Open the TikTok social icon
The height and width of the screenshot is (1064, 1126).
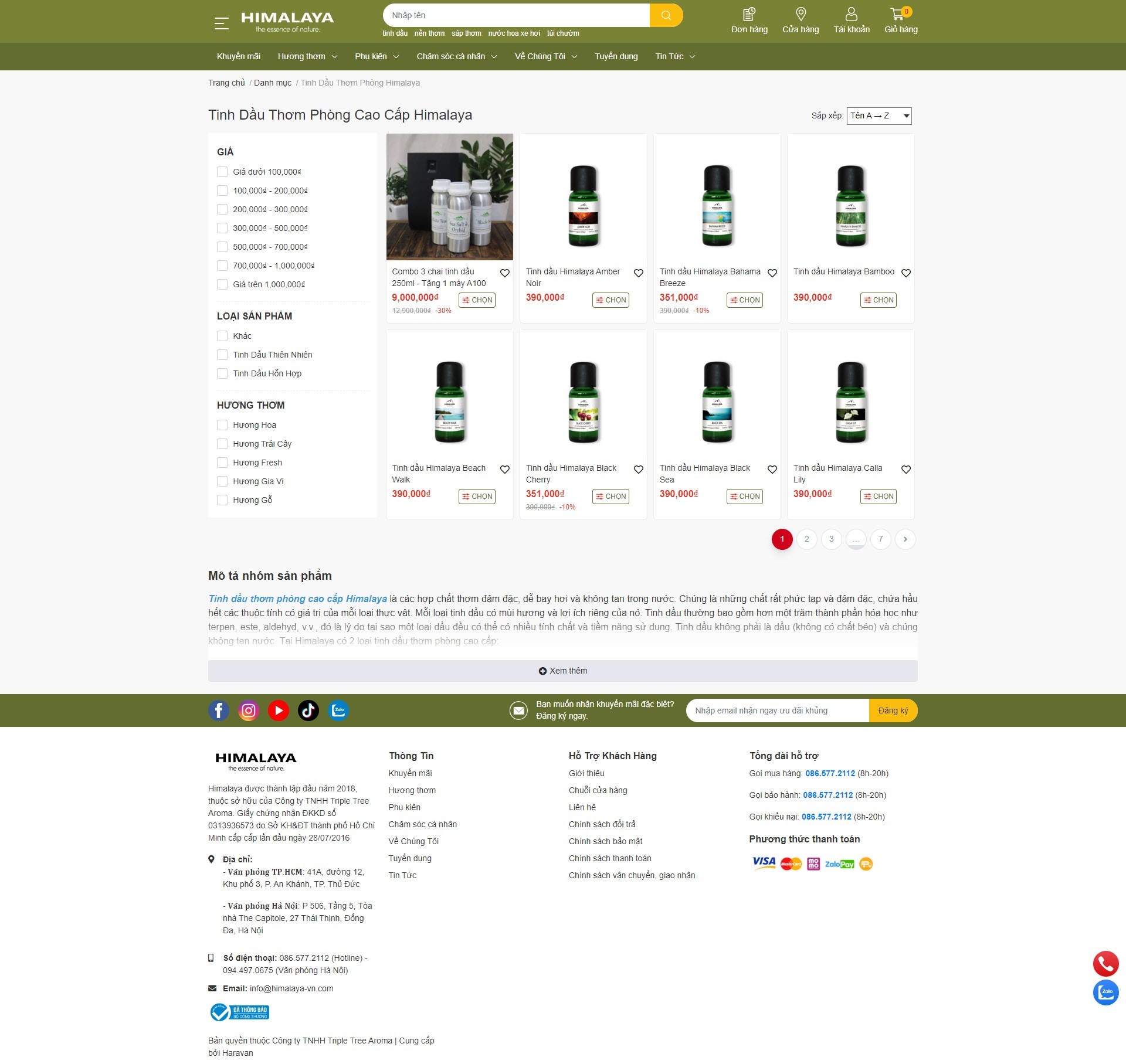click(308, 711)
